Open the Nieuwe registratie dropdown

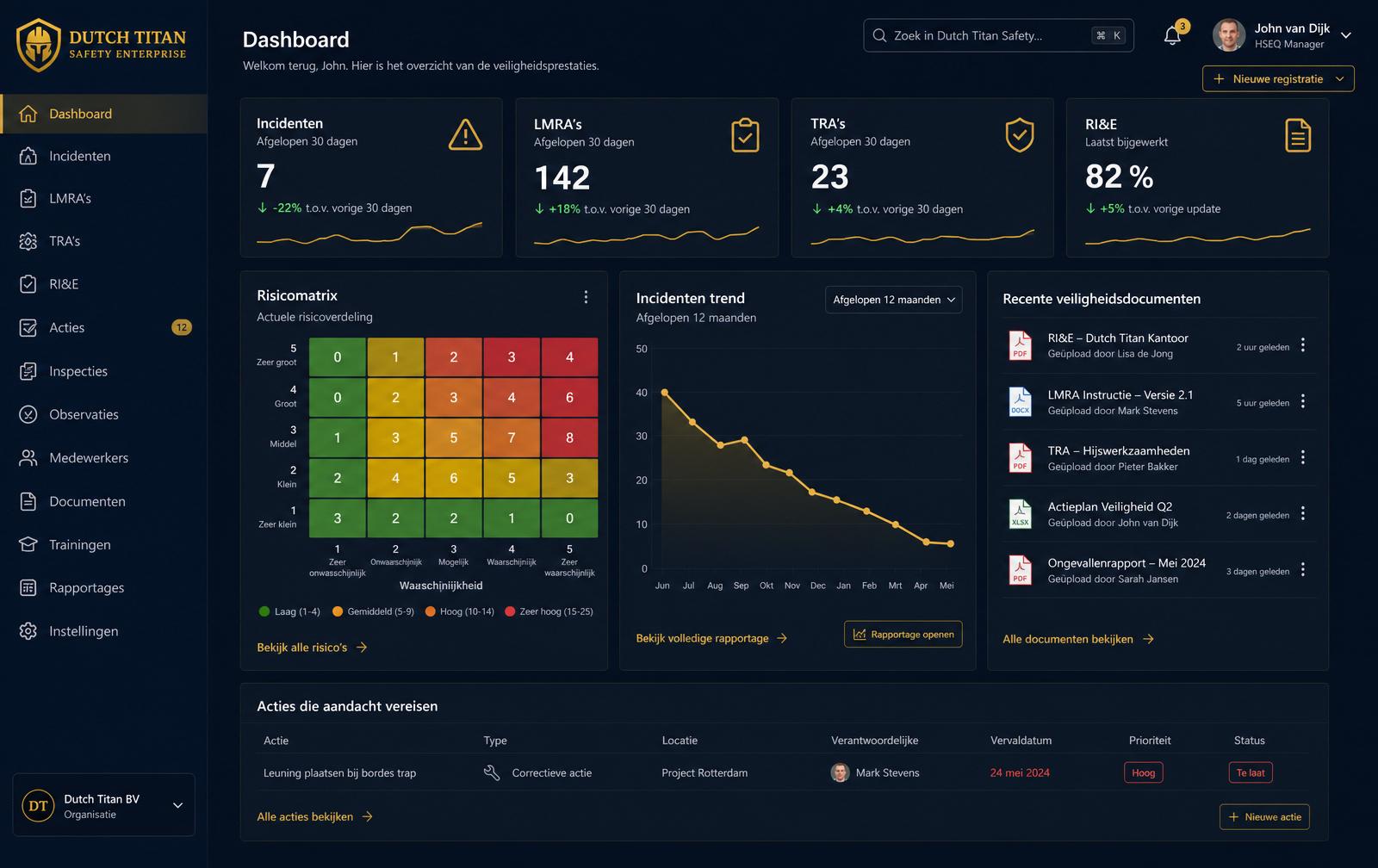pos(1278,78)
